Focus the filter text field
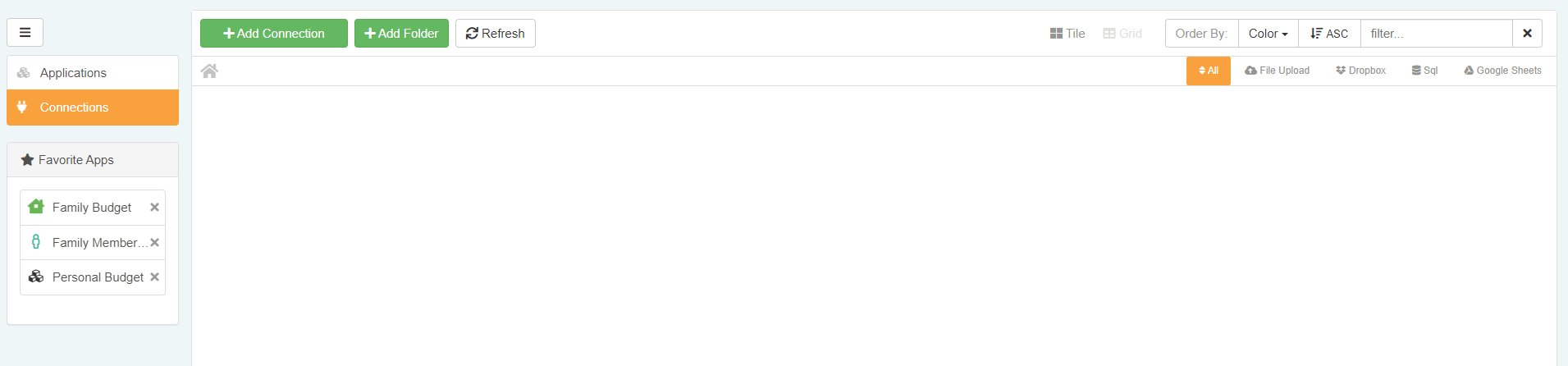Viewport: 1568px width, 366px height. pos(1436,34)
